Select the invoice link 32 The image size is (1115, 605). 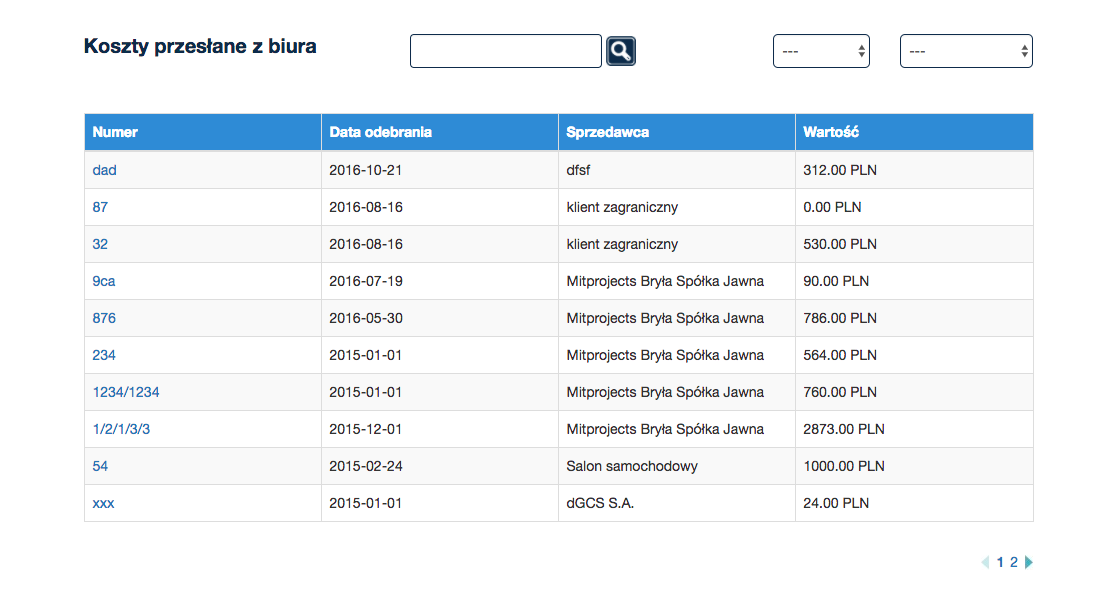tap(100, 244)
